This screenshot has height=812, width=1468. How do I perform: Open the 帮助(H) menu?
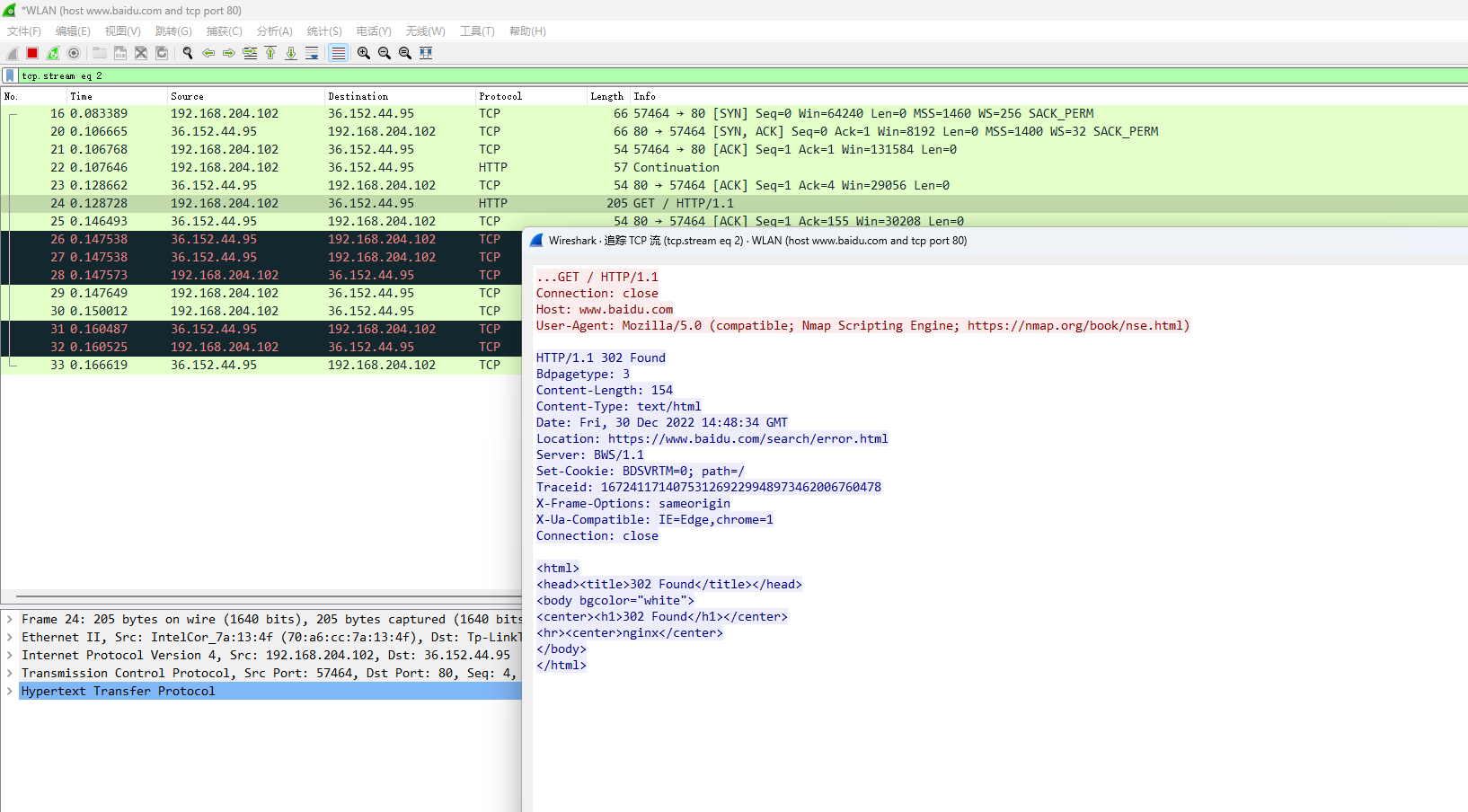coord(527,31)
